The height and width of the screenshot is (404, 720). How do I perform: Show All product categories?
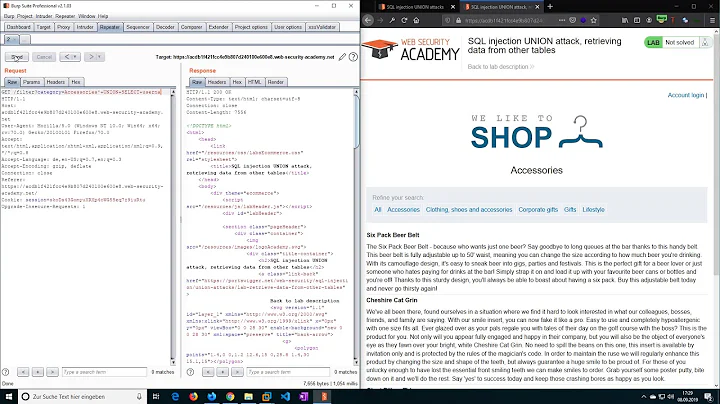[377, 209]
